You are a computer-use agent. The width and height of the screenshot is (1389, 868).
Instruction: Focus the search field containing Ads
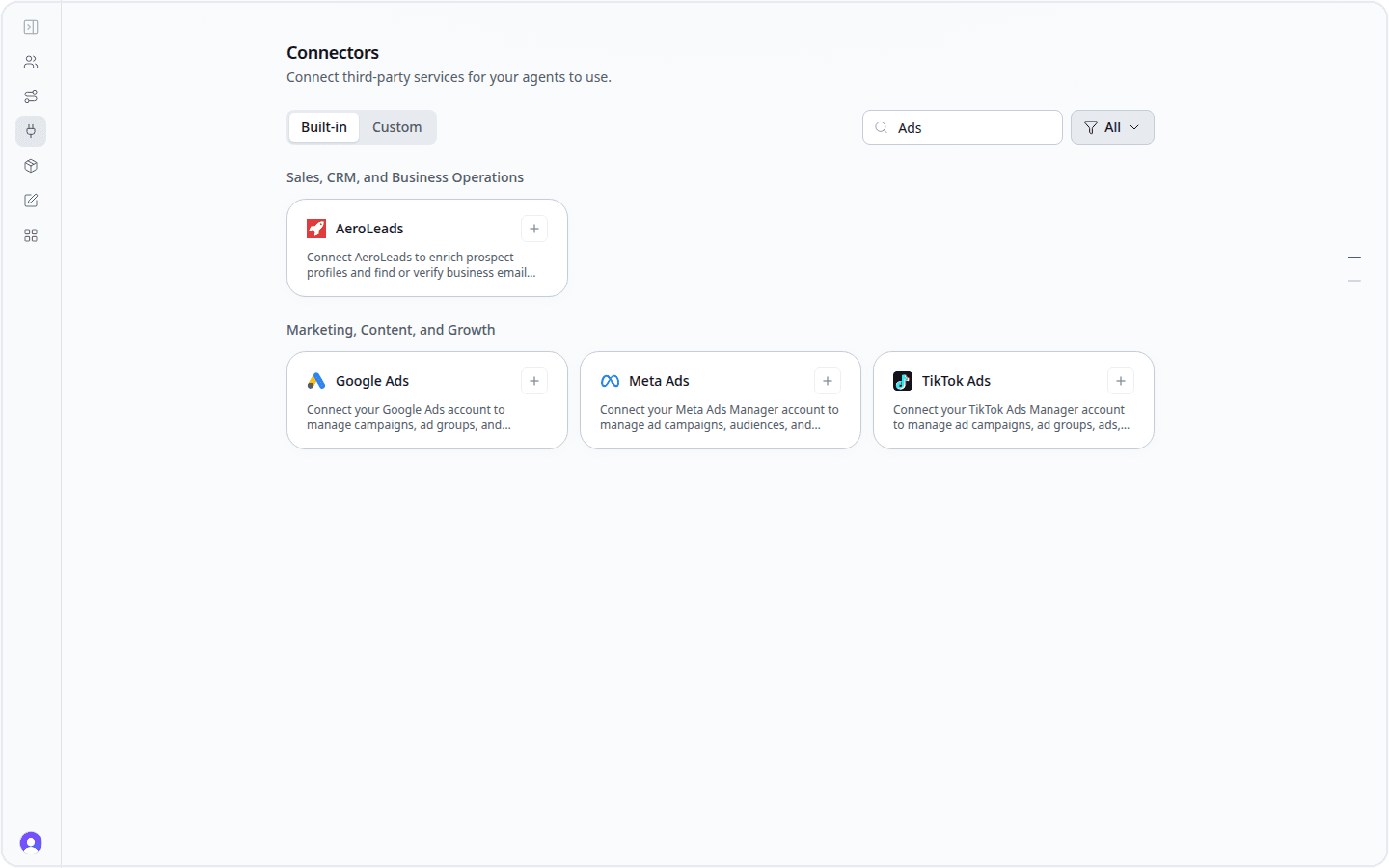[x=963, y=127]
